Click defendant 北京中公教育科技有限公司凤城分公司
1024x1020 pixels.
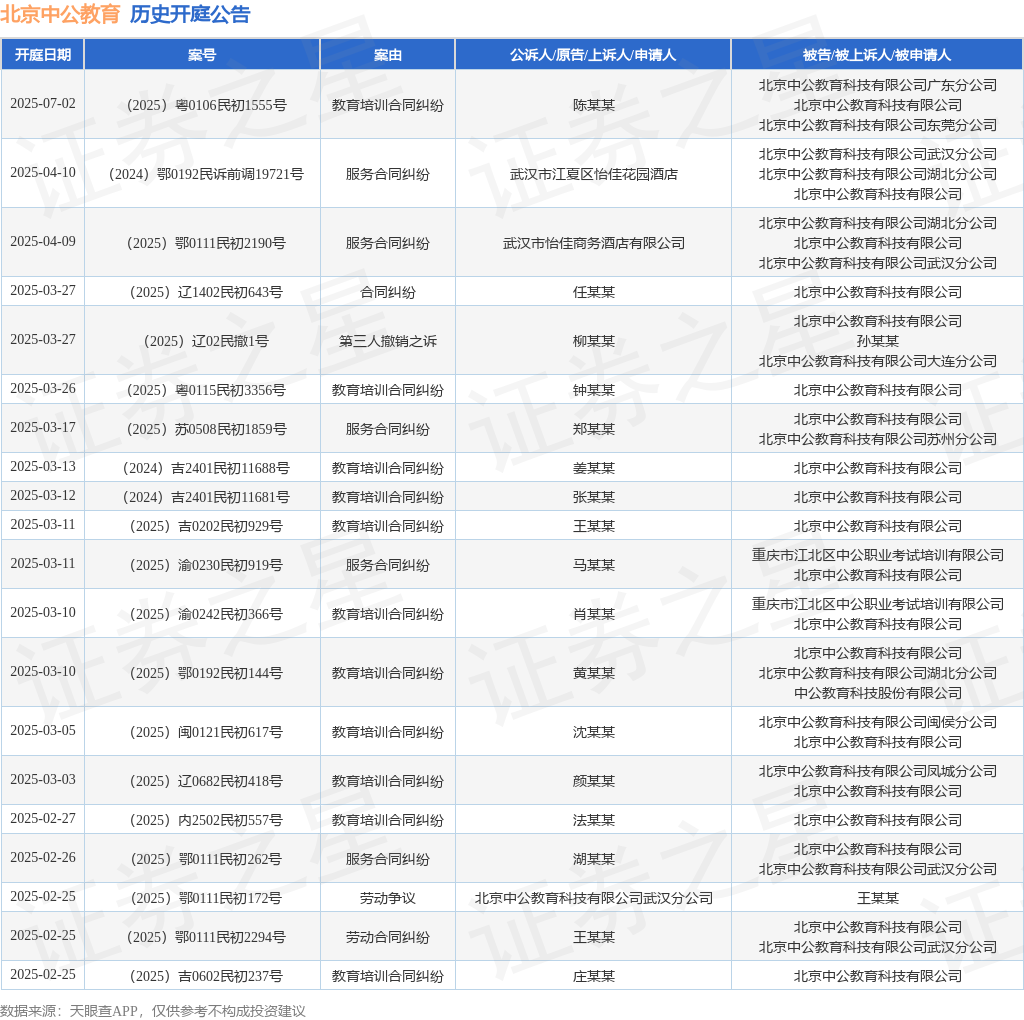[x=878, y=771]
